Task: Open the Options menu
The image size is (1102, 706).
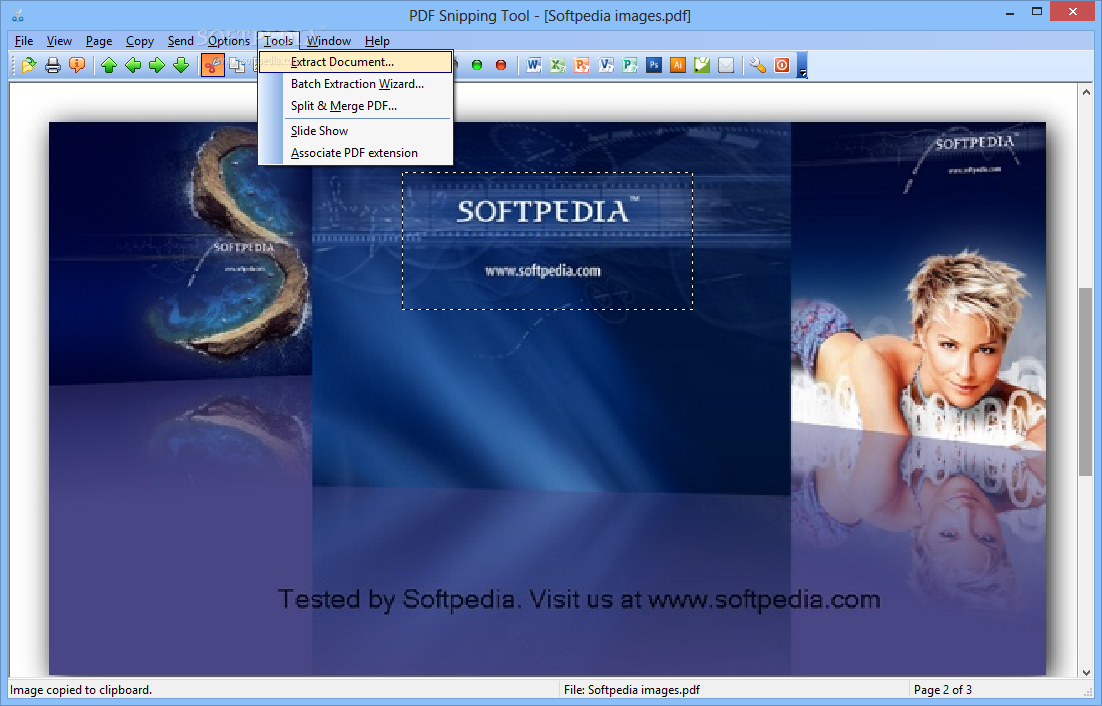Action: click(x=228, y=41)
